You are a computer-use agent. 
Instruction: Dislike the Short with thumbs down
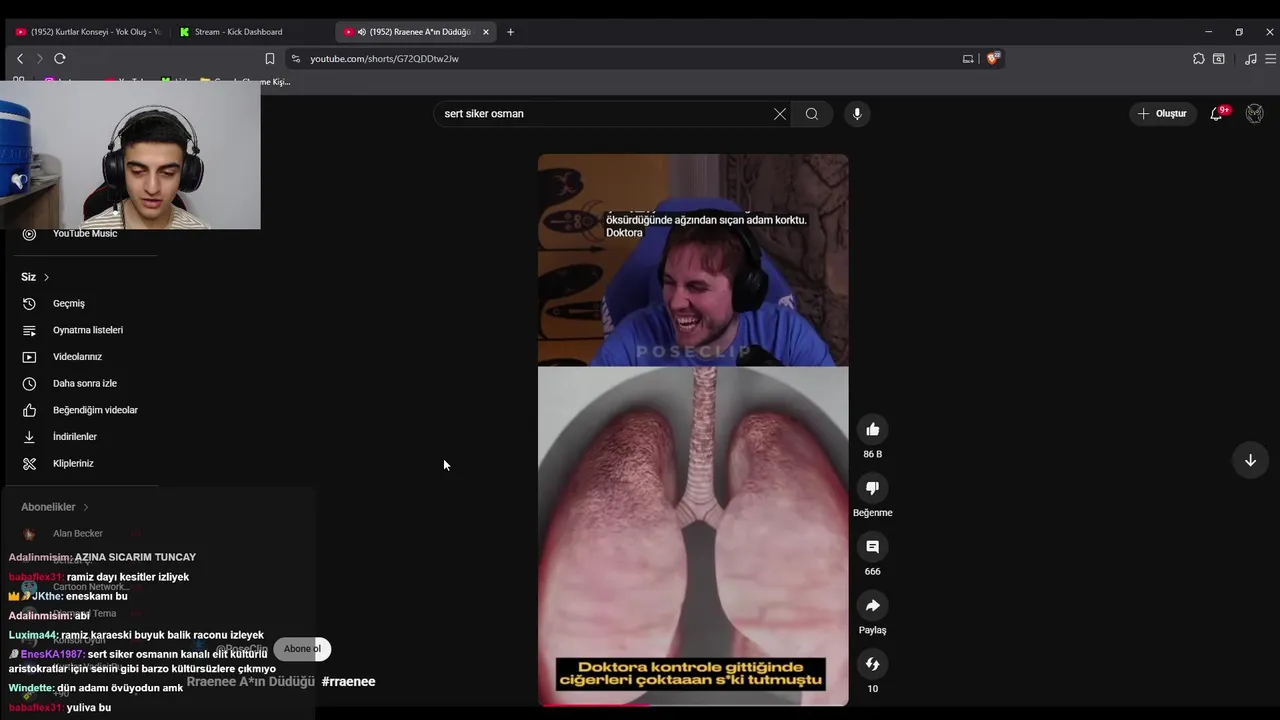tap(873, 488)
